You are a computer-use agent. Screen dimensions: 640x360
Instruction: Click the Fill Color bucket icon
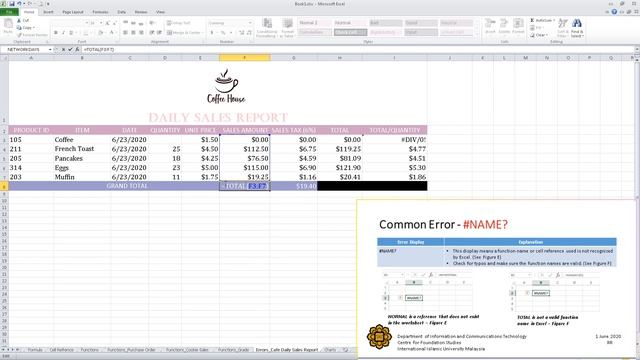tap(100, 33)
